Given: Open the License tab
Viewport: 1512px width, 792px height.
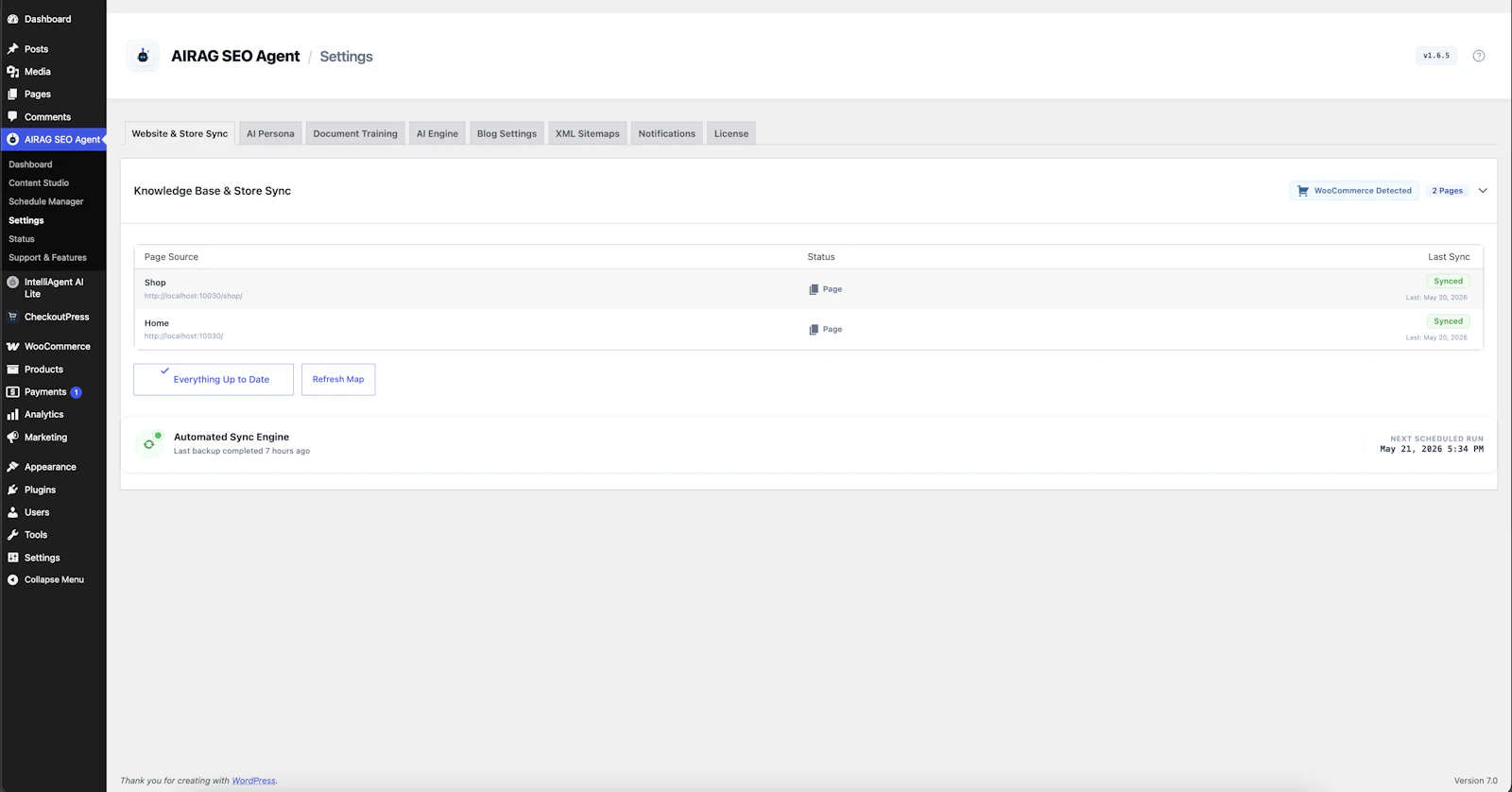Looking at the screenshot, I should tap(731, 133).
